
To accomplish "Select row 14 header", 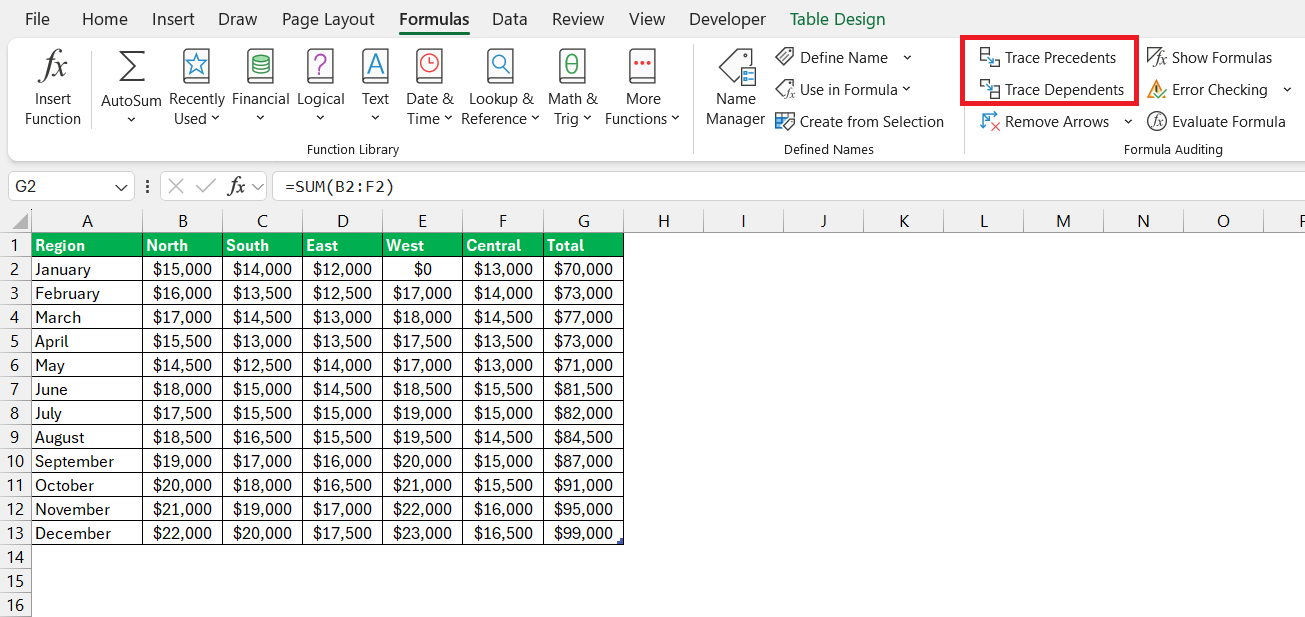I will (15, 557).
